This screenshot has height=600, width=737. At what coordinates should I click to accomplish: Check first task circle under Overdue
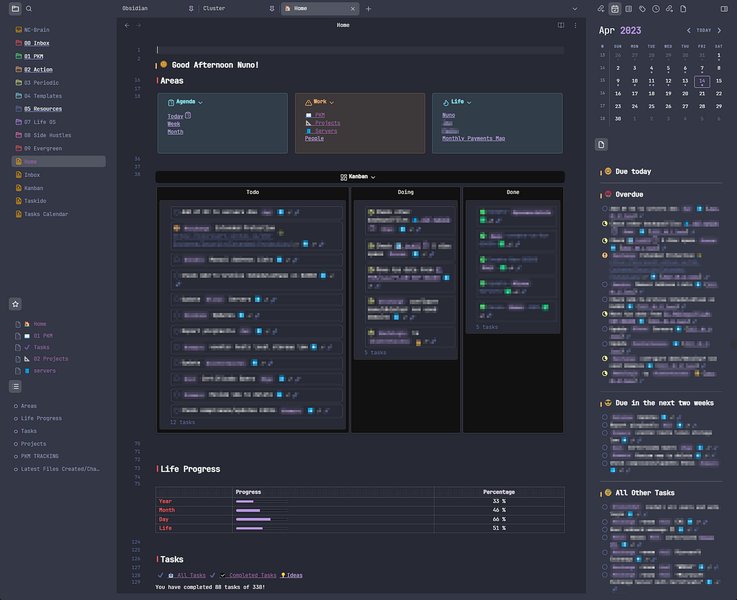pyautogui.click(x=604, y=209)
